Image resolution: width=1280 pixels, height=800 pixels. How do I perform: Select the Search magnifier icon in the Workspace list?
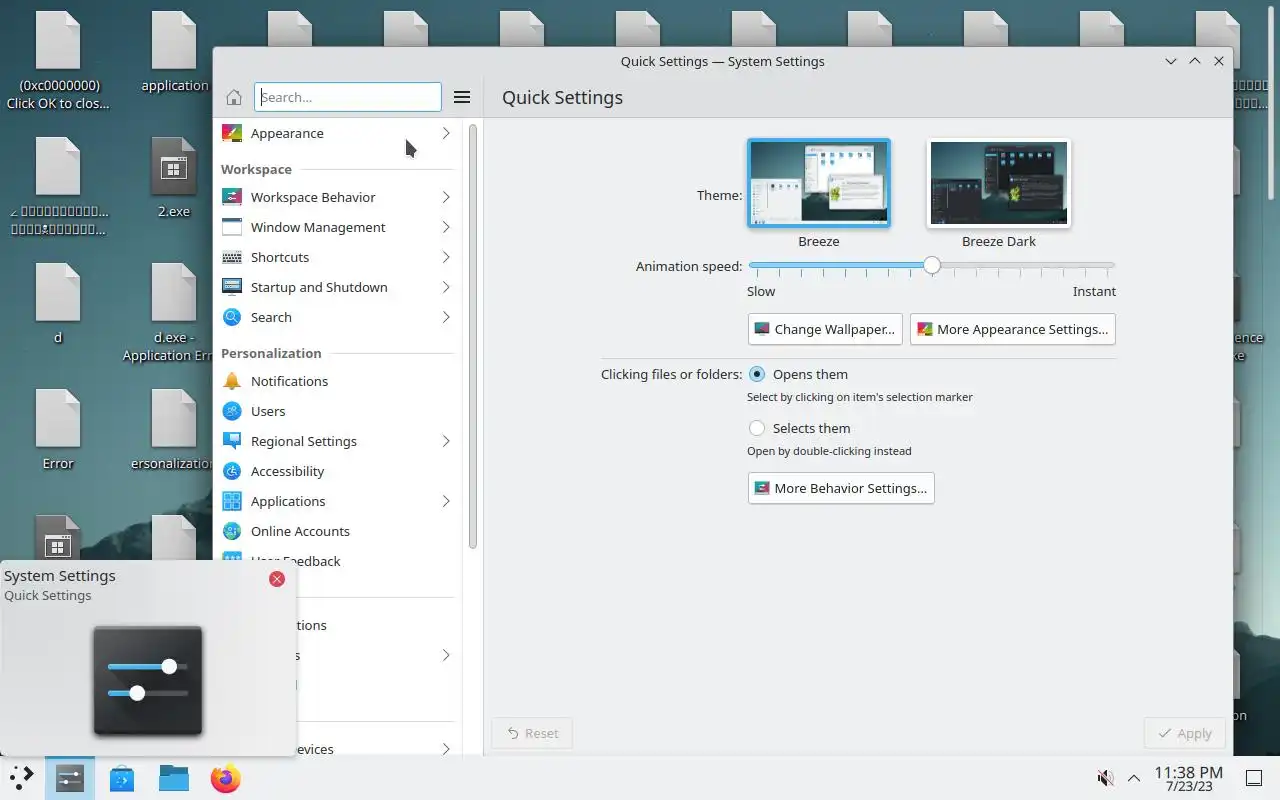[x=232, y=317]
